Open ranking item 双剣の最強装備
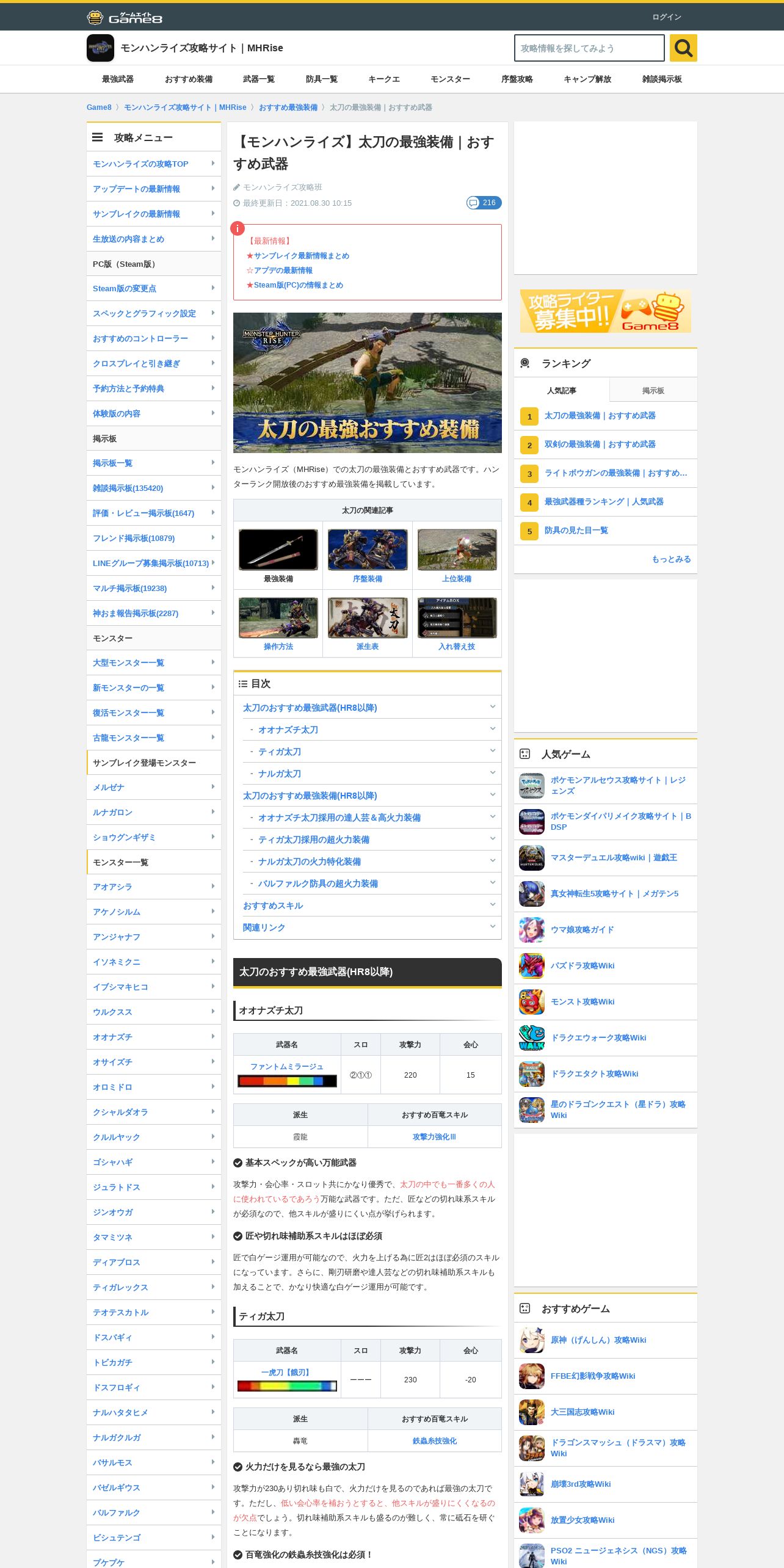This screenshot has height=1568, width=784. coord(600,445)
